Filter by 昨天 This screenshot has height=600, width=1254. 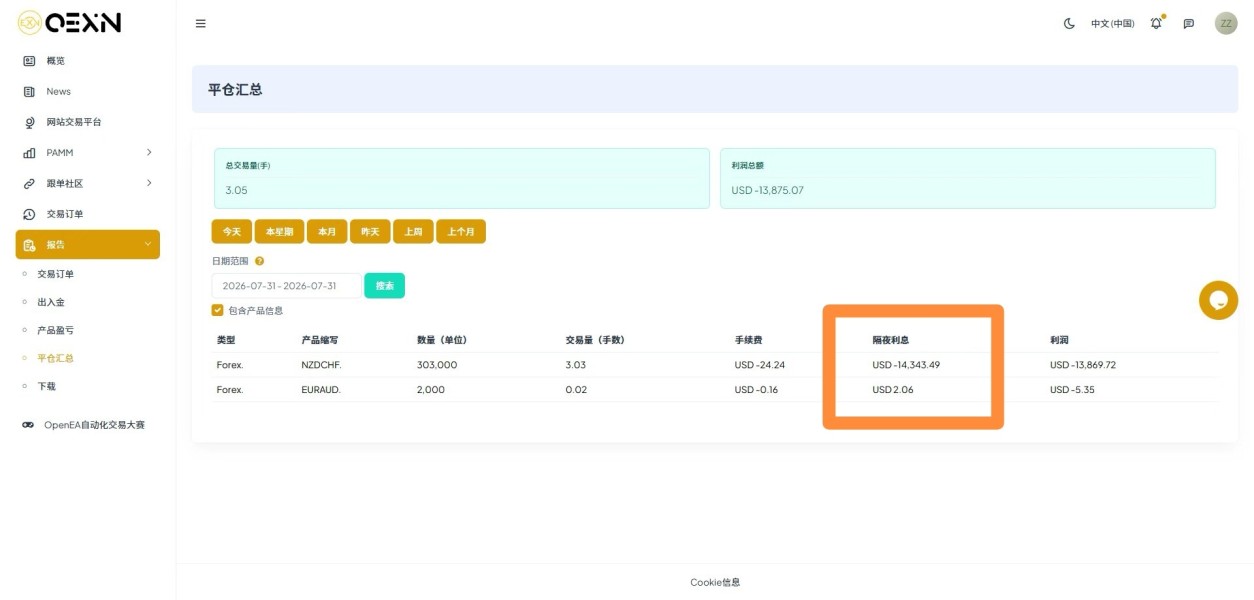[370, 231]
